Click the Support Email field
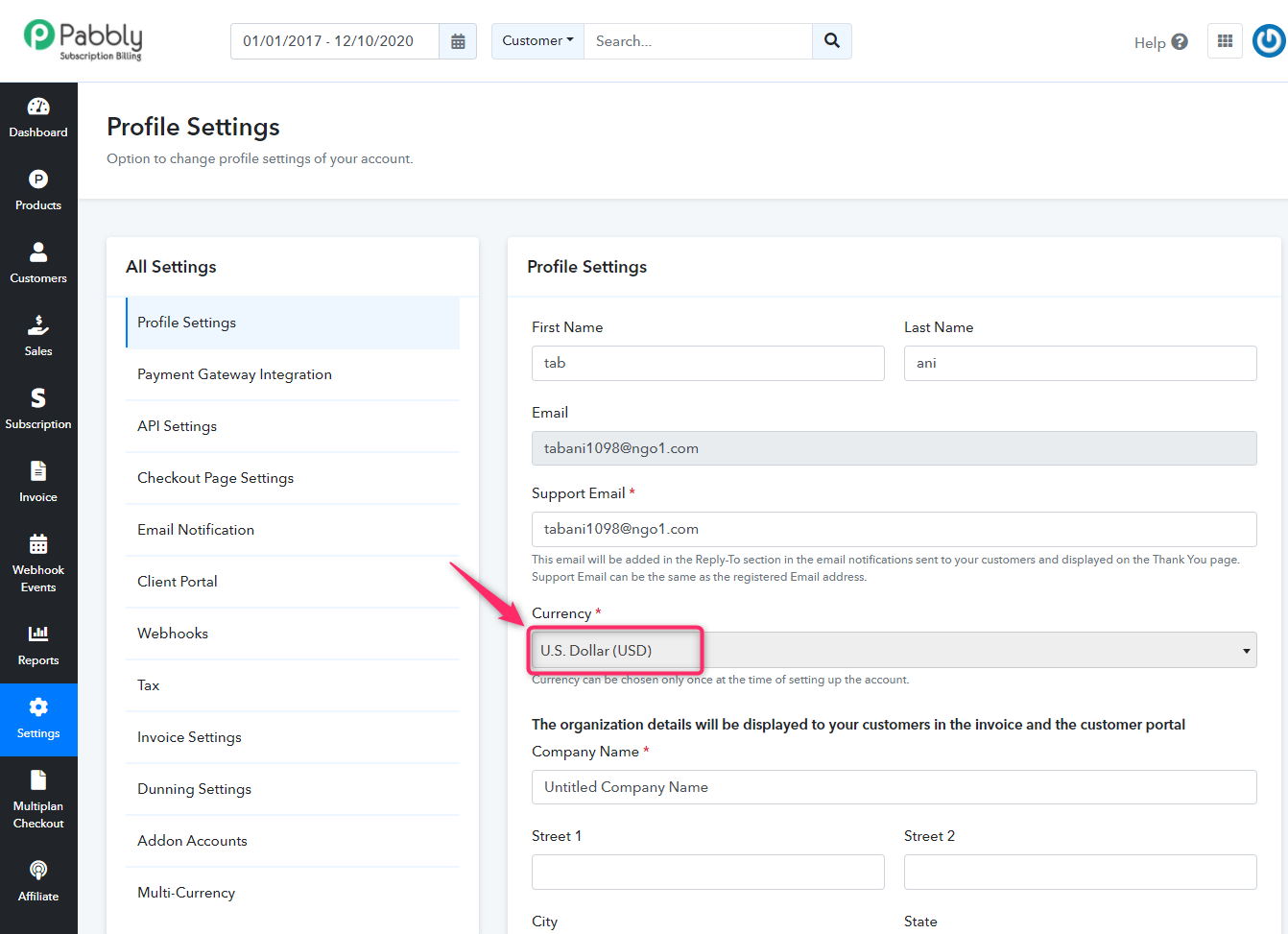 (894, 529)
